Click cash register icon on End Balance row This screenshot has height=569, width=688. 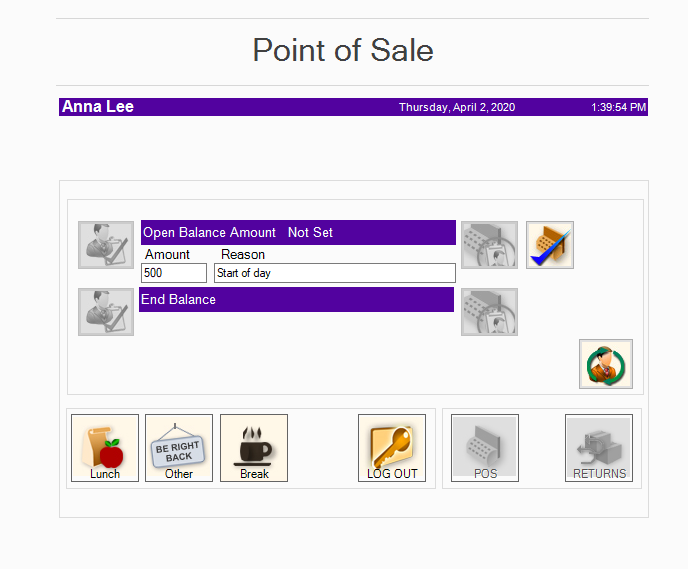pyautogui.click(x=489, y=312)
